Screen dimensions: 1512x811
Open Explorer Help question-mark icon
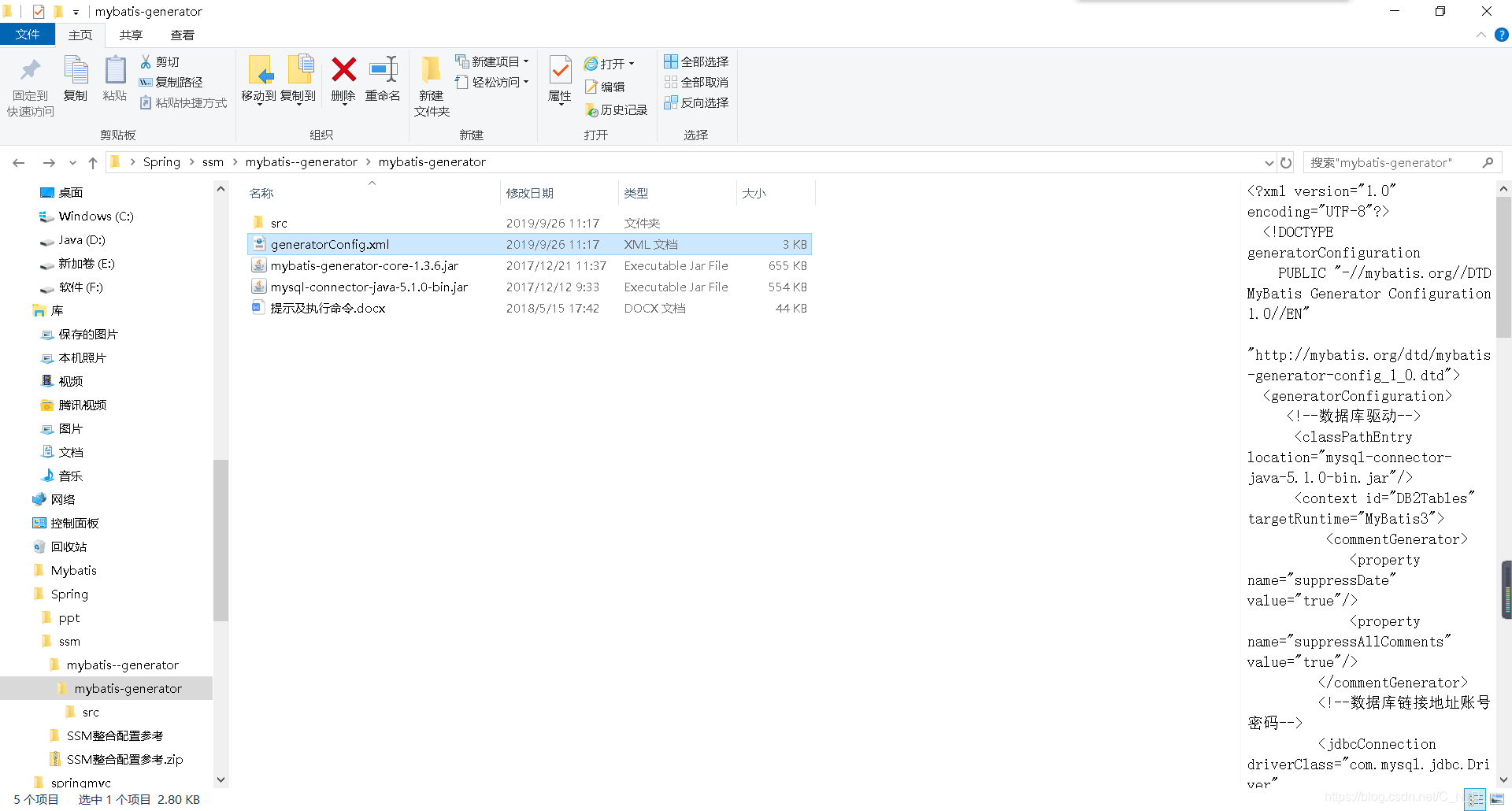1502,35
